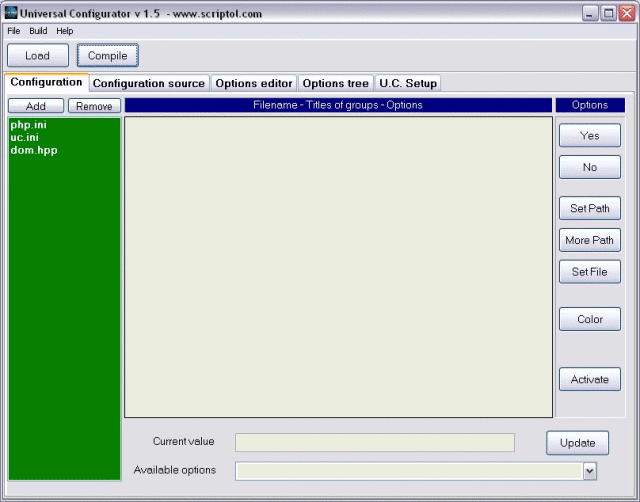Screen dimensions: 640x502
Task: Click the Set Path button
Action: [589, 209]
